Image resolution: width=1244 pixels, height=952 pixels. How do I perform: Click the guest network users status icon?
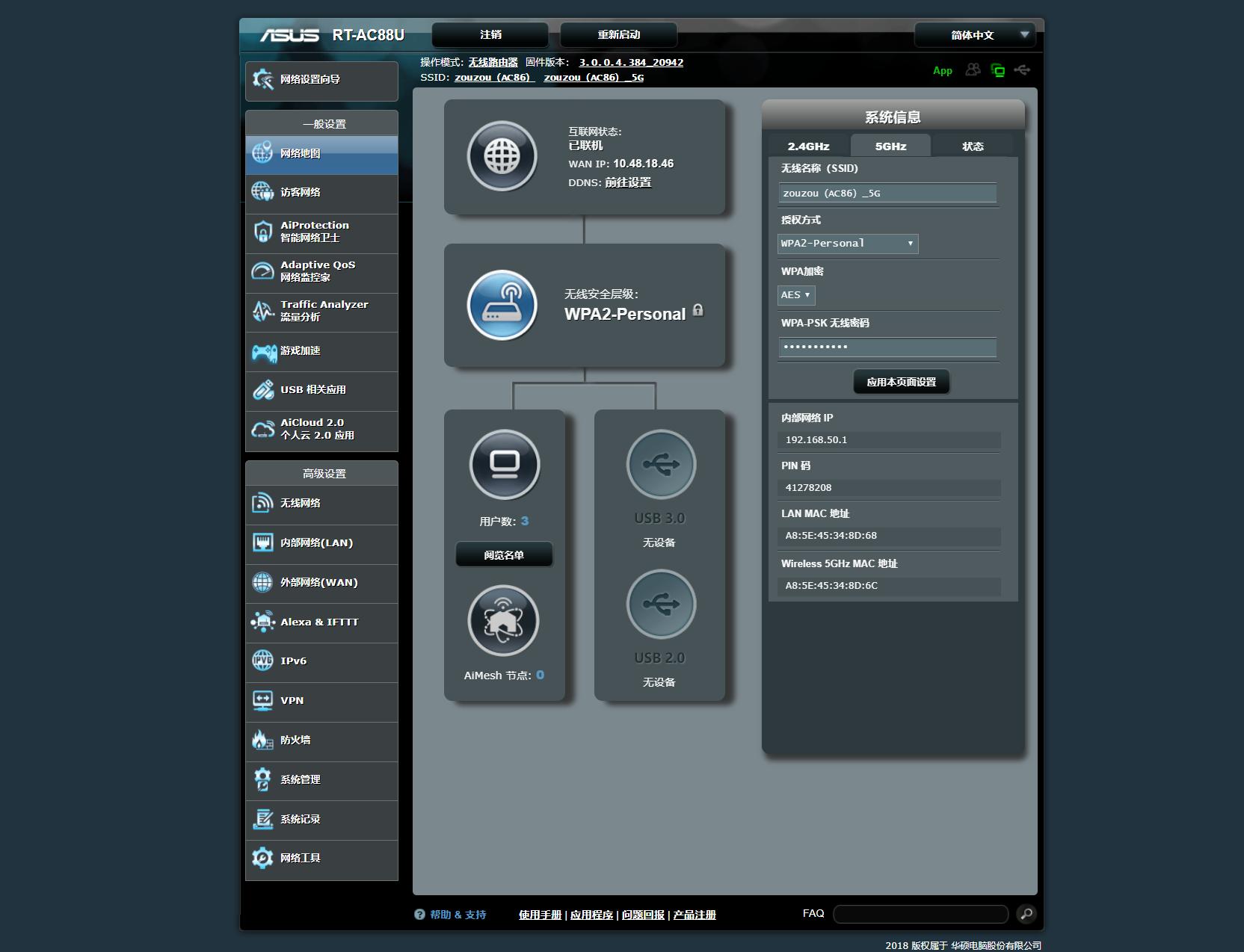(973, 69)
